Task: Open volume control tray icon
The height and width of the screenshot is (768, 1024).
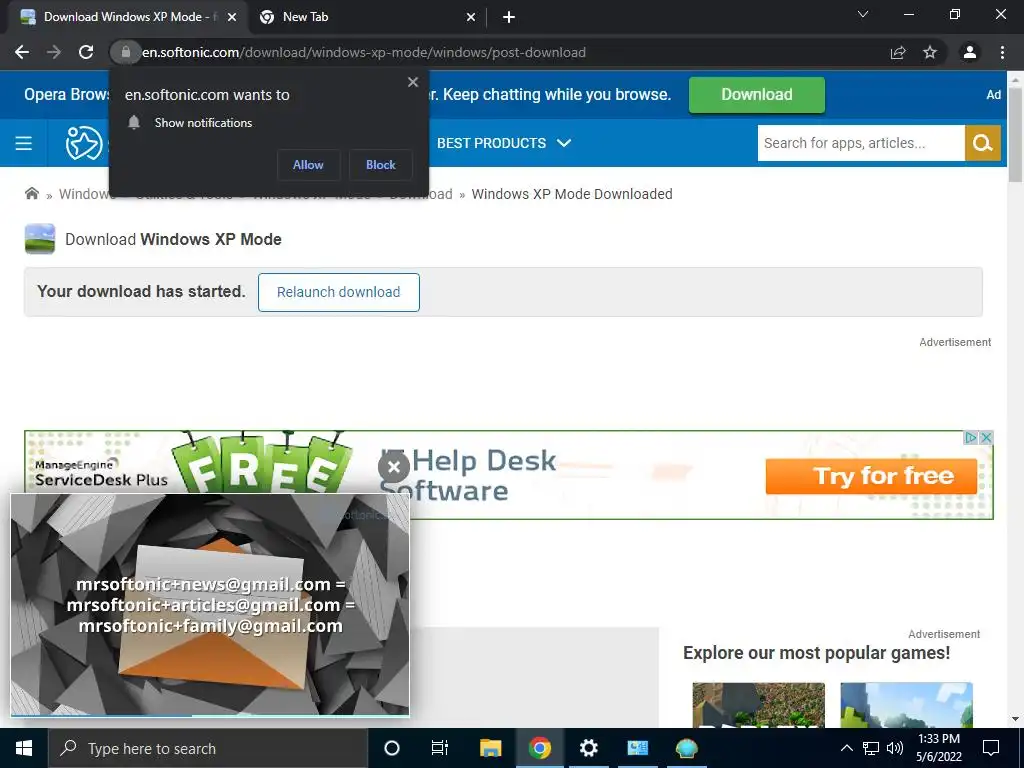Action: 895,748
